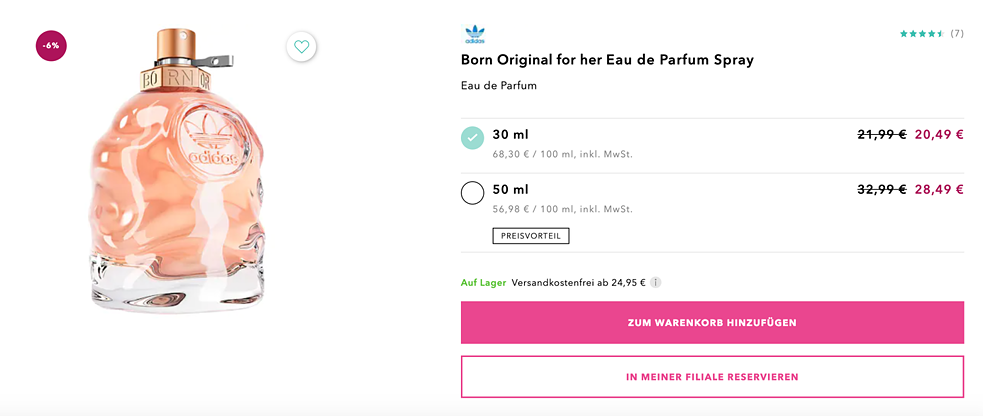Viewport: 983px width, 416px height.
Task: Add product to wishlist with heart icon
Action: coord(301,47)
